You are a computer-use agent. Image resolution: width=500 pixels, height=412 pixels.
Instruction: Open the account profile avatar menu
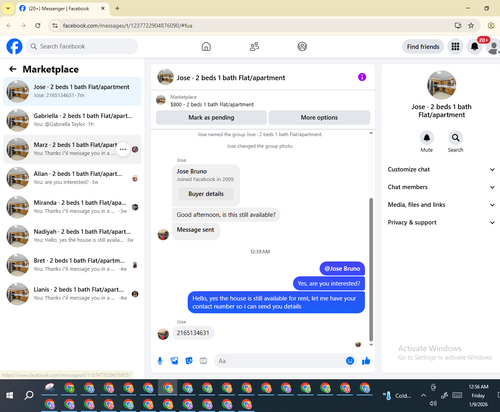(493, 47)
